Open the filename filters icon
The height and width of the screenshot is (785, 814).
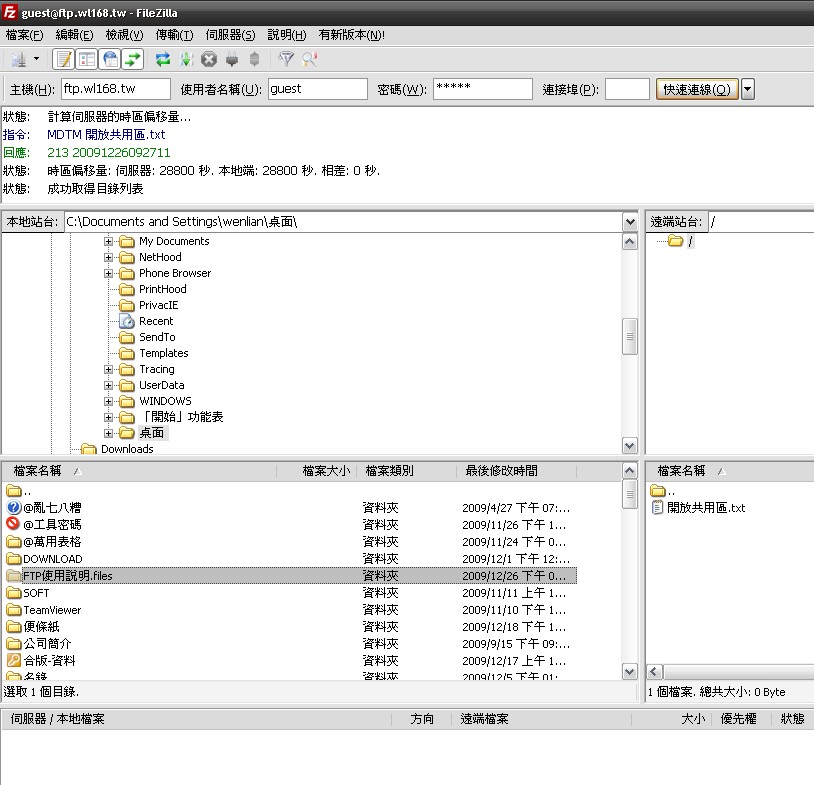tap(286, 59)
